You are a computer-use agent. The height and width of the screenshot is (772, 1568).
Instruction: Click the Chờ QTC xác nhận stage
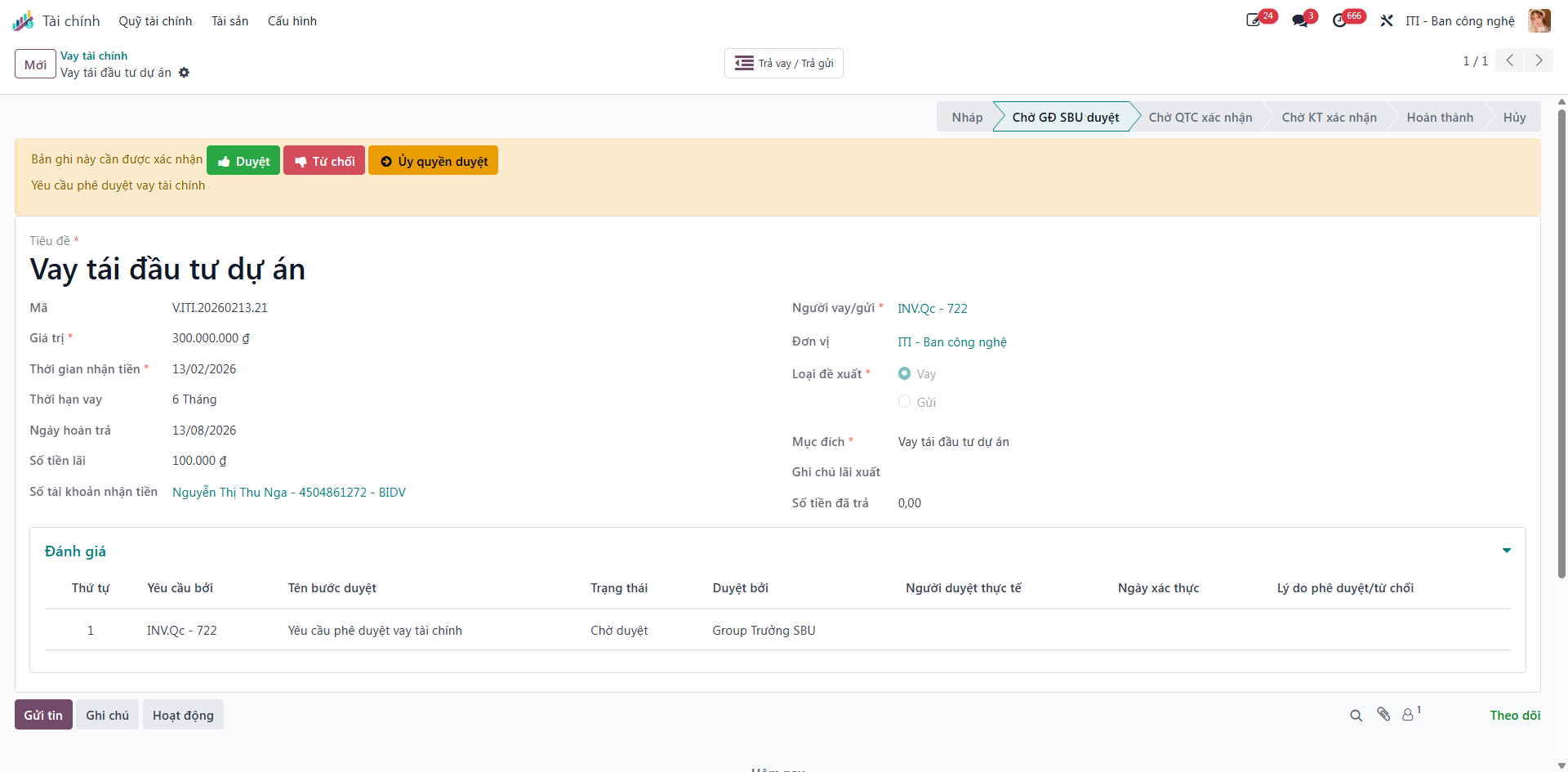1200,118
